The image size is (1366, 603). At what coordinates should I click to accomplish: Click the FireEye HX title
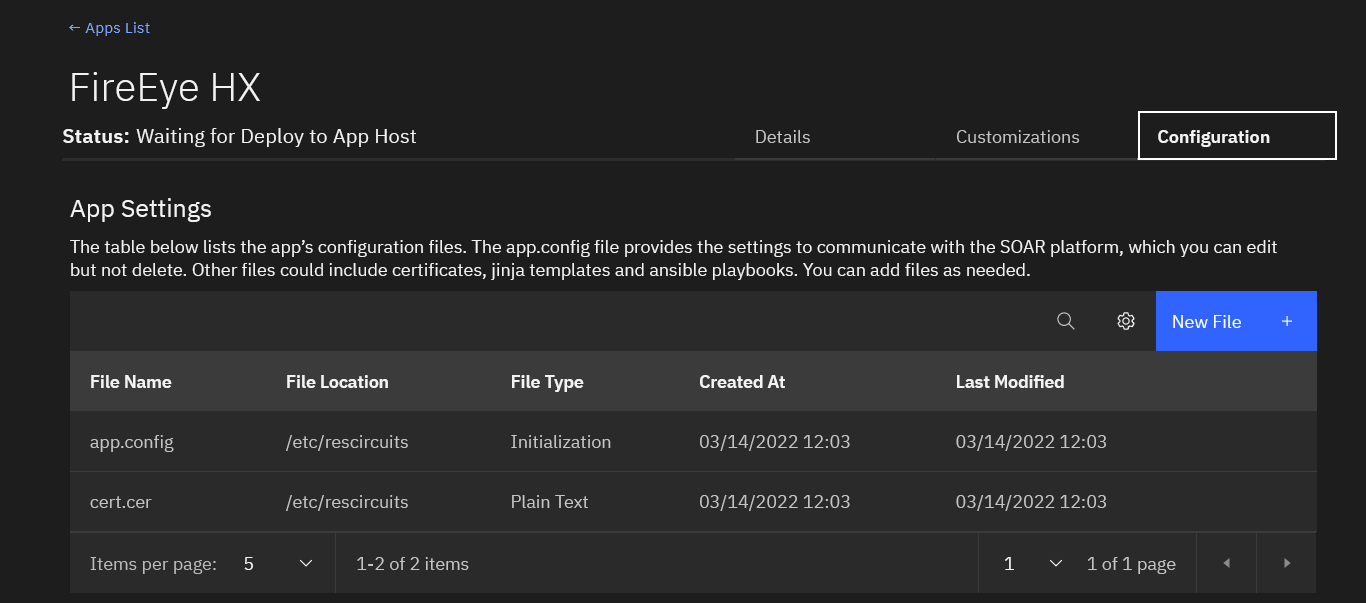click(x=165, y=88)
